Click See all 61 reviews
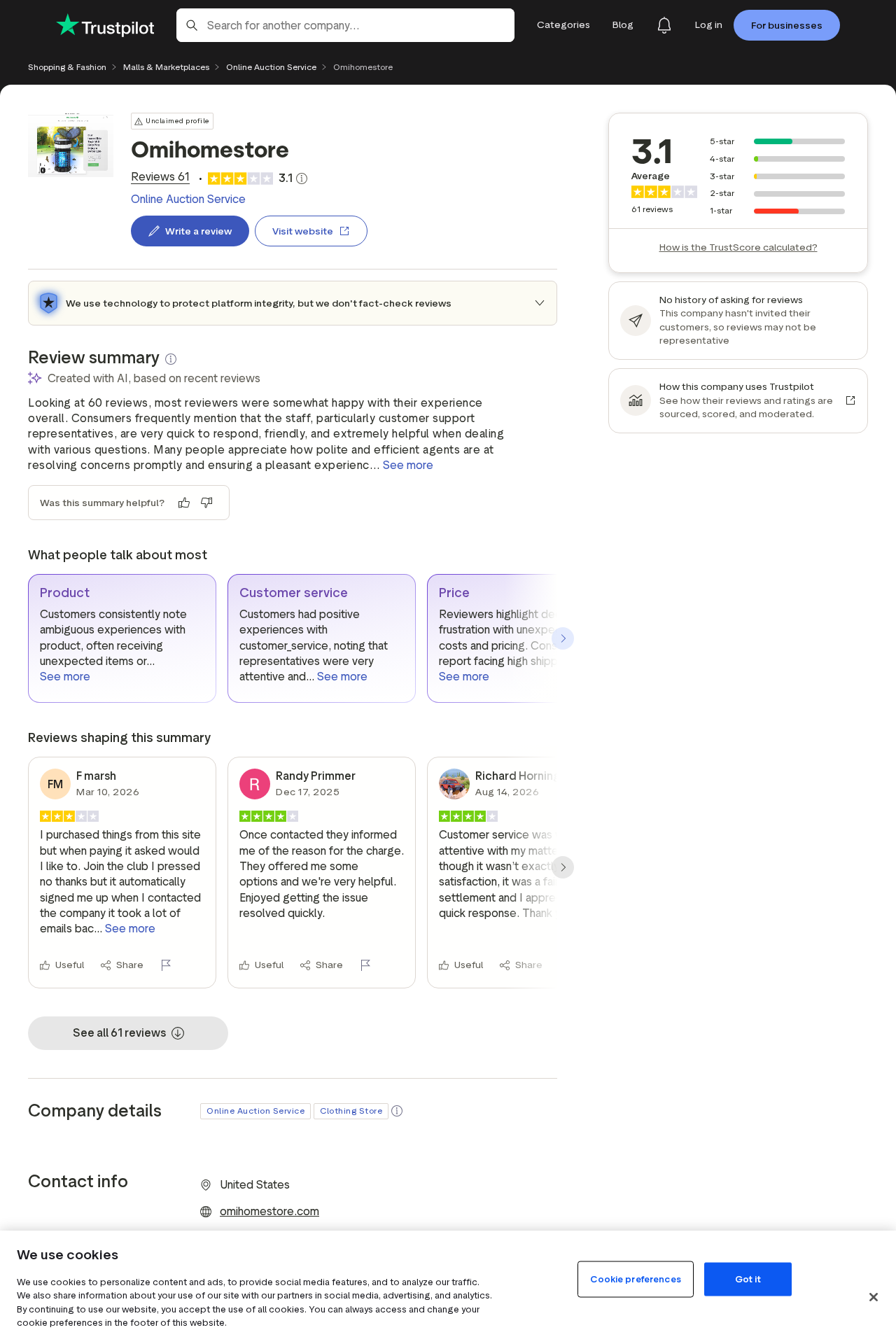This screenshot has height=1330, width=896. coord(128,1033)
